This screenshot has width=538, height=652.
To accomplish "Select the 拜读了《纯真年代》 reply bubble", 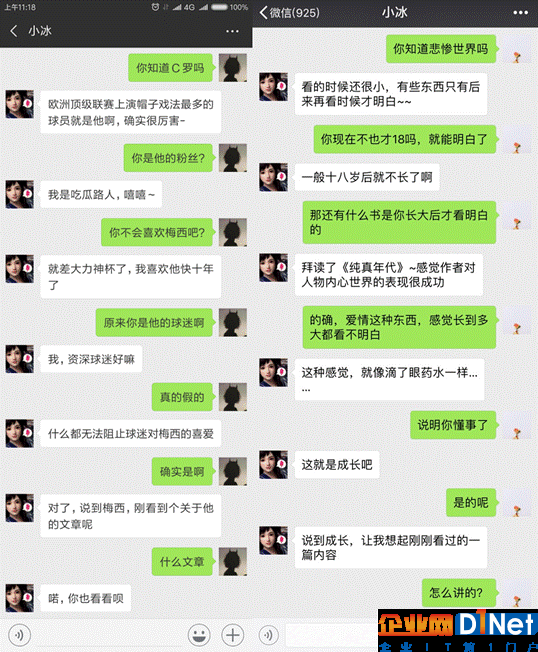I will pyautogui.click(x=389, y=274).
